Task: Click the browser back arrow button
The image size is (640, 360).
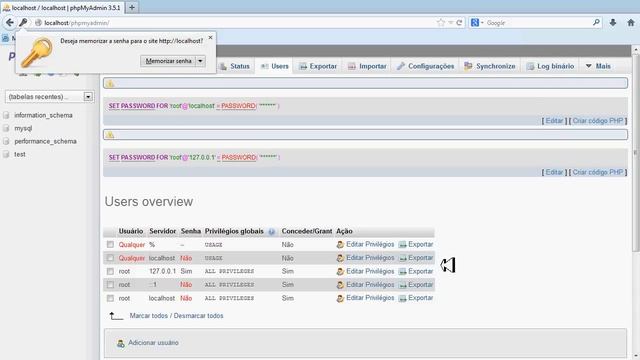Action: coord(10,23)
